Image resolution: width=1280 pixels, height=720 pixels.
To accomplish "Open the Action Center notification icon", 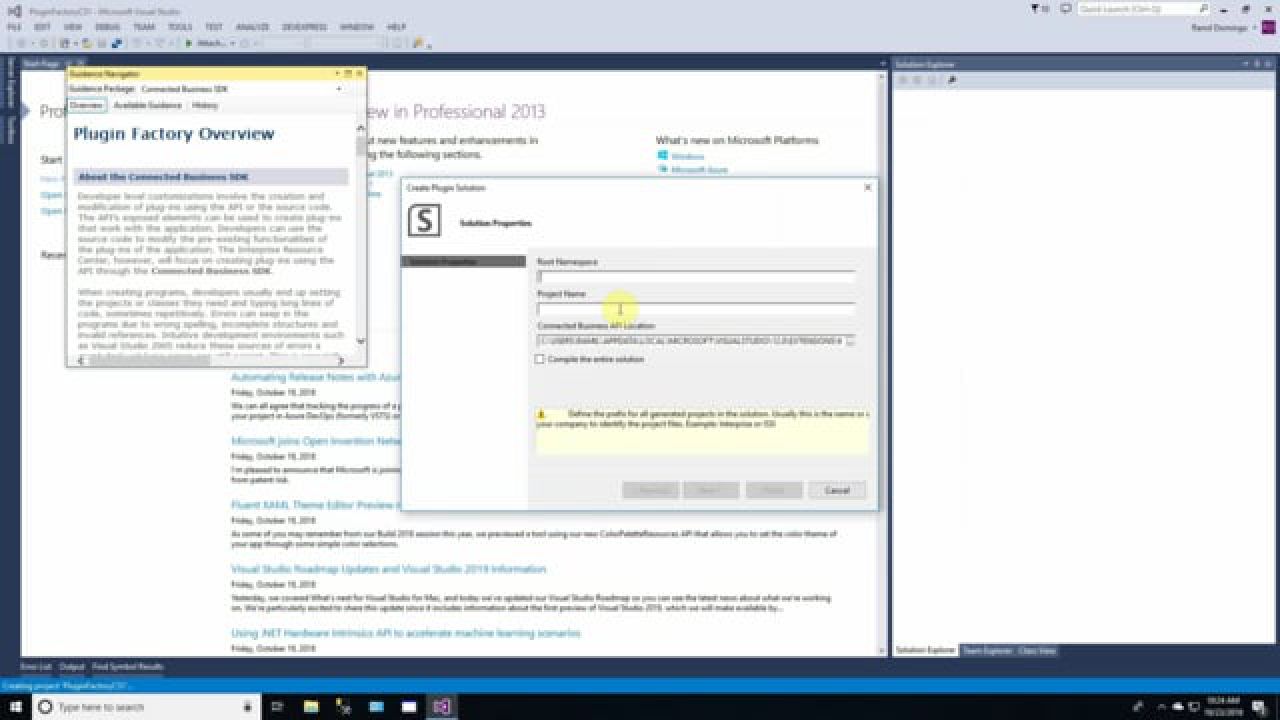I will click(1259, 707).
